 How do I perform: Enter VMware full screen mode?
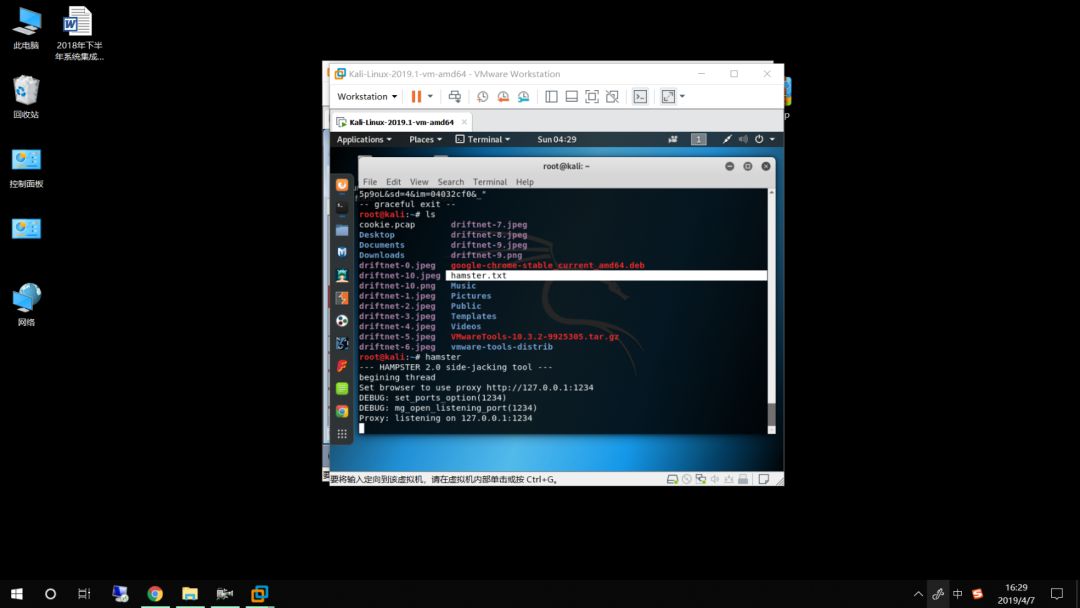point(592,96)
